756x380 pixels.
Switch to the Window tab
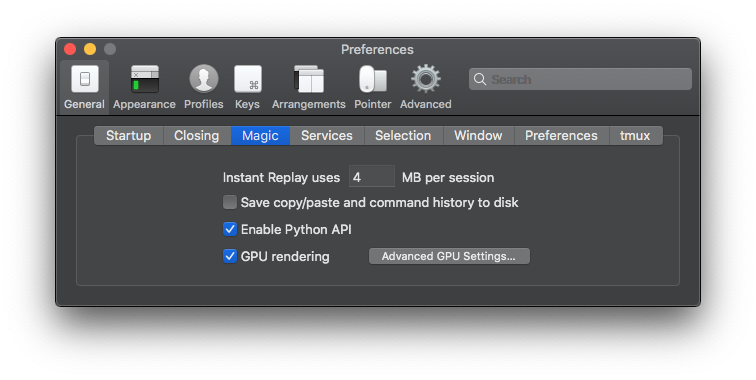tap(478, 136)
